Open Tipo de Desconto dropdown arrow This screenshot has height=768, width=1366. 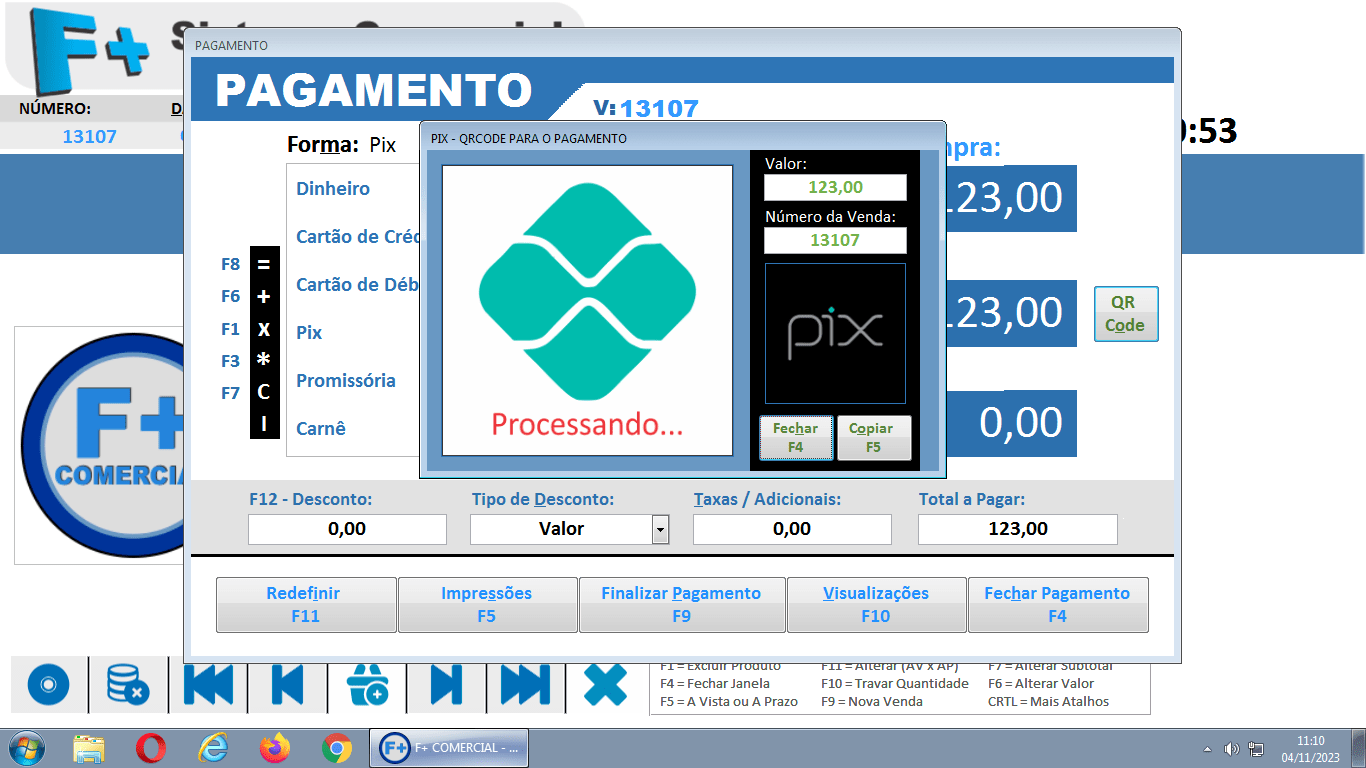tap(660, 529)
